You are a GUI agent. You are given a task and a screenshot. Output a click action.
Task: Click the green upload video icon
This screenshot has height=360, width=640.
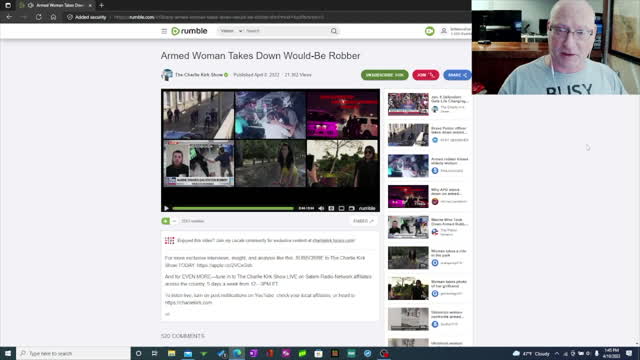click(429, 31)
